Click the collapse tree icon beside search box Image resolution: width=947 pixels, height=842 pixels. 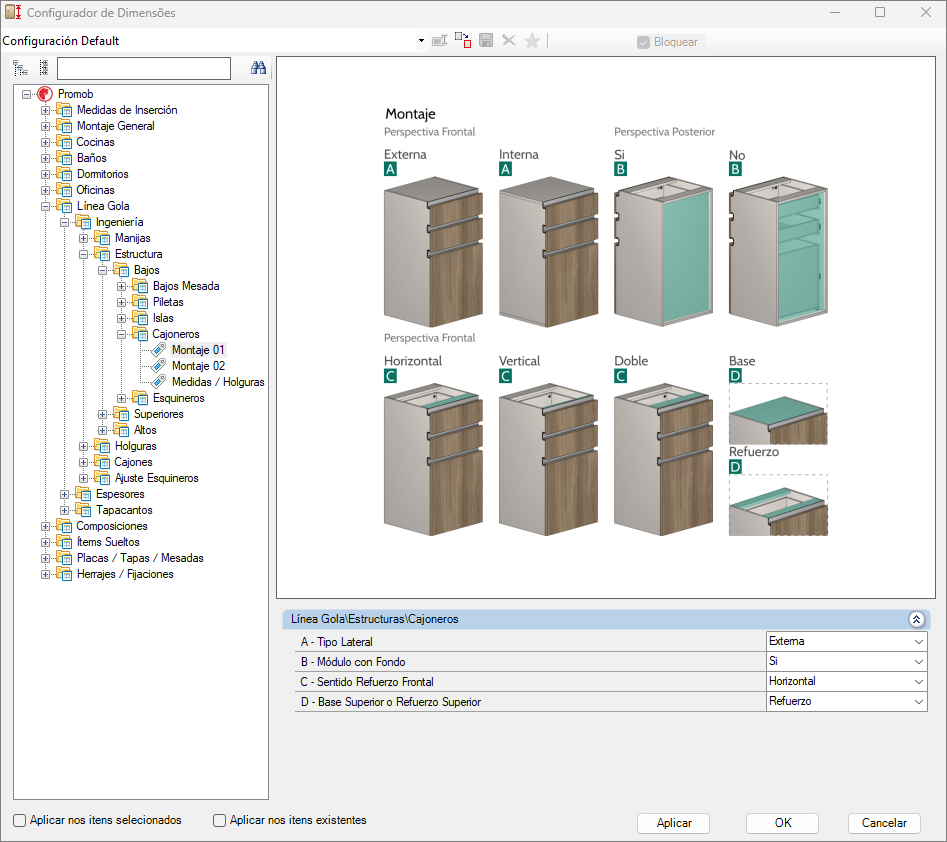click(43, 68)
